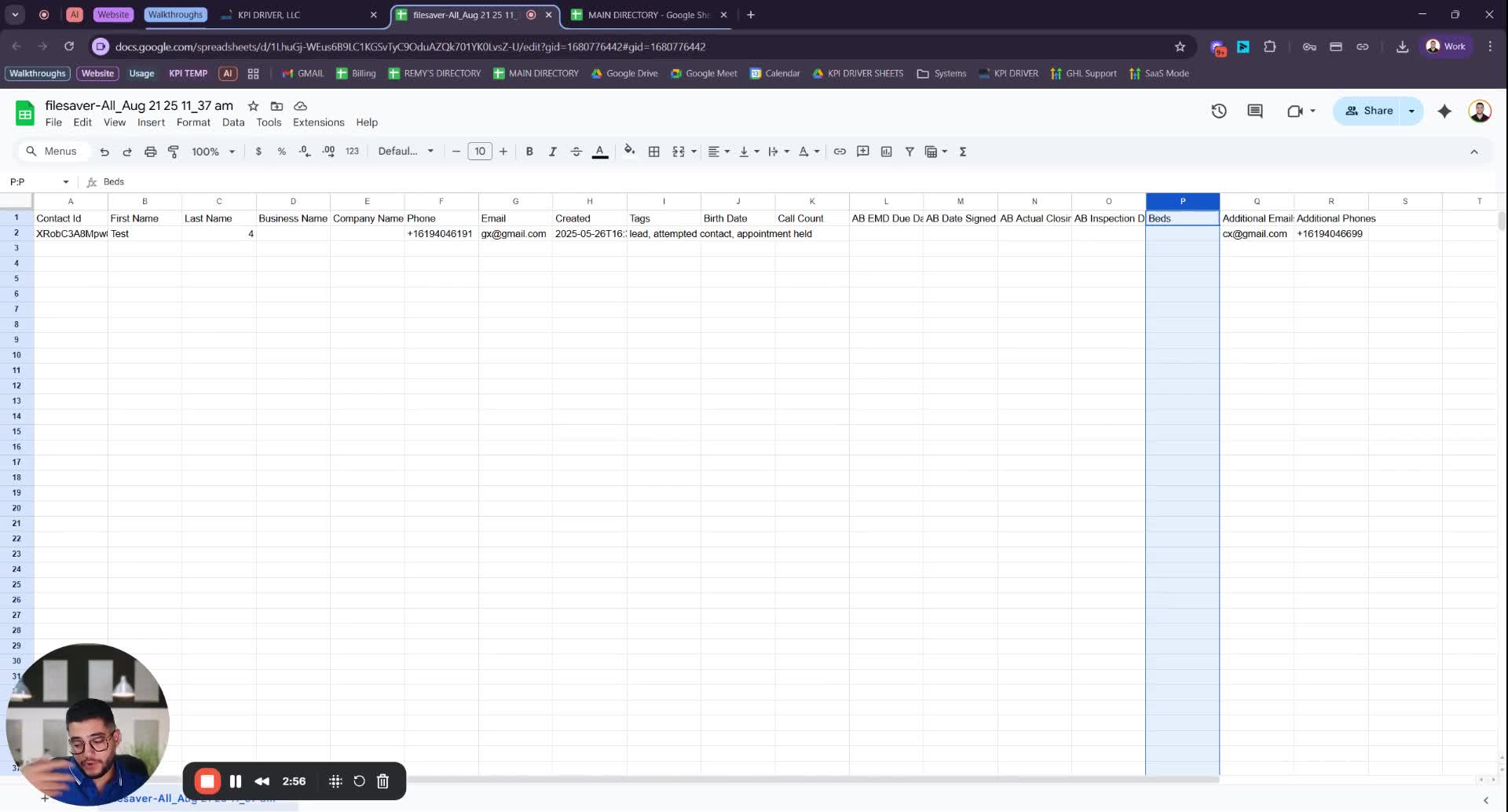Image resolution: width=1508 pixels, height=812 pixels.
Task: Format cells as percent
Action: pyautogui.click(x=281, y=152)
